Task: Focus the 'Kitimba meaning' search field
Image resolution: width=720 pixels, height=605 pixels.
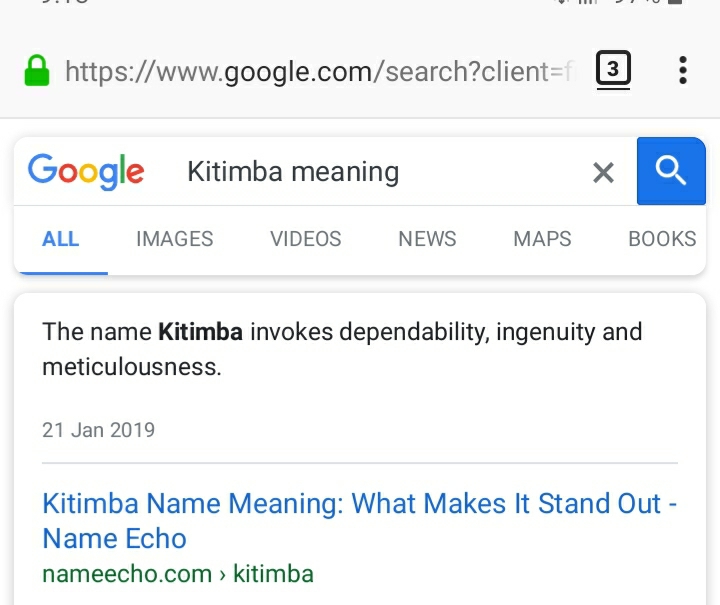Action: [x=380, y=172]
